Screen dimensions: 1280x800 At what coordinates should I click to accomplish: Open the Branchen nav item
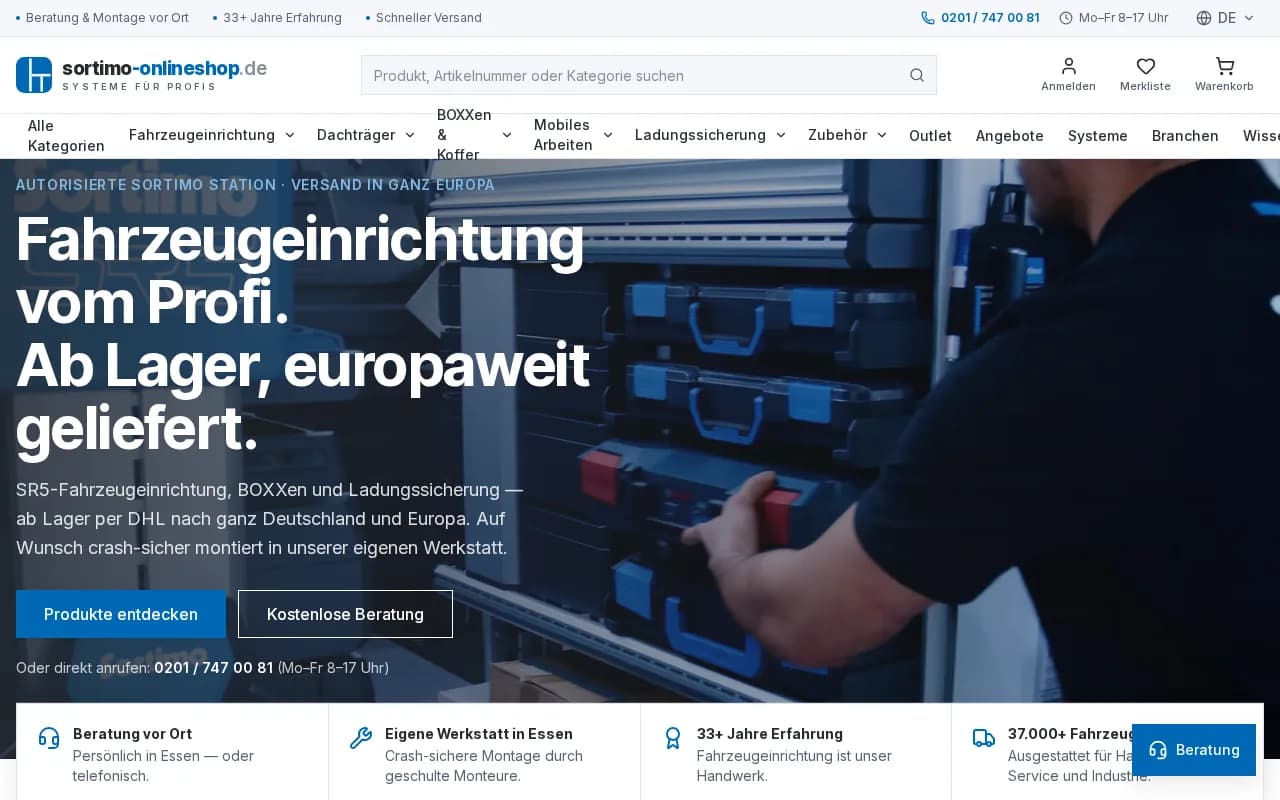click(1185, 136)
